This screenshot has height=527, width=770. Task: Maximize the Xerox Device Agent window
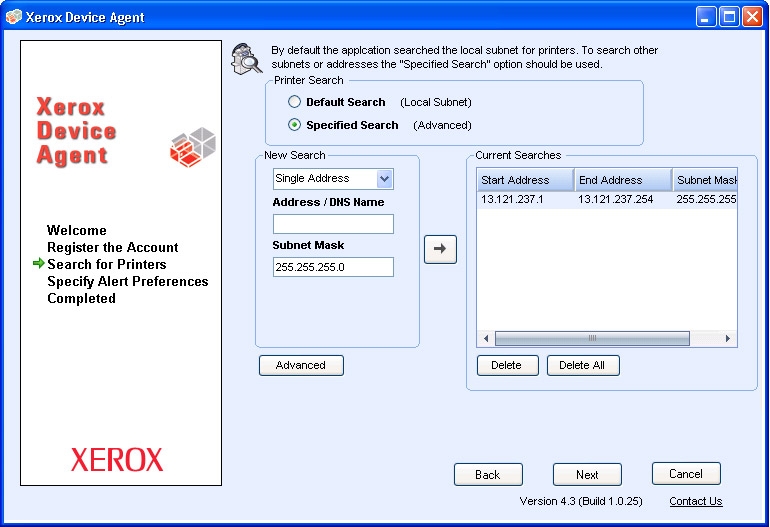[729, 17]
